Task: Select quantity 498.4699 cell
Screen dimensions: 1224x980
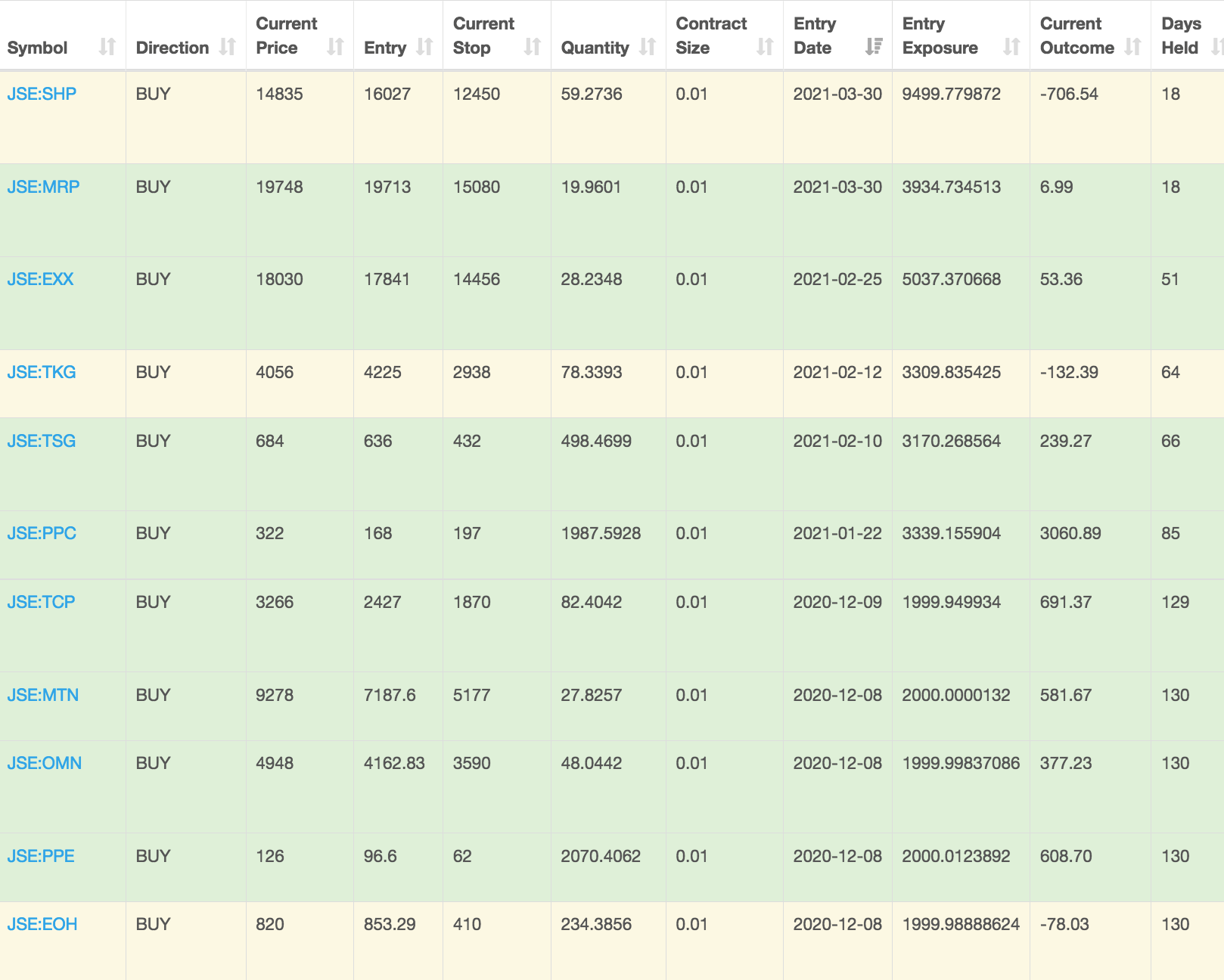Action: pos(596,441)
